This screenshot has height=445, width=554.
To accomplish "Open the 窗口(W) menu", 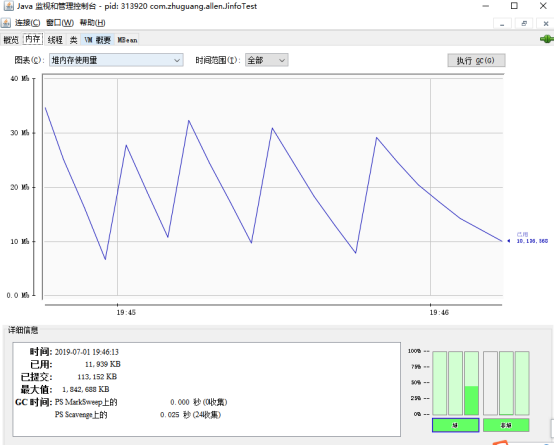I will click(x=60, y=23).
